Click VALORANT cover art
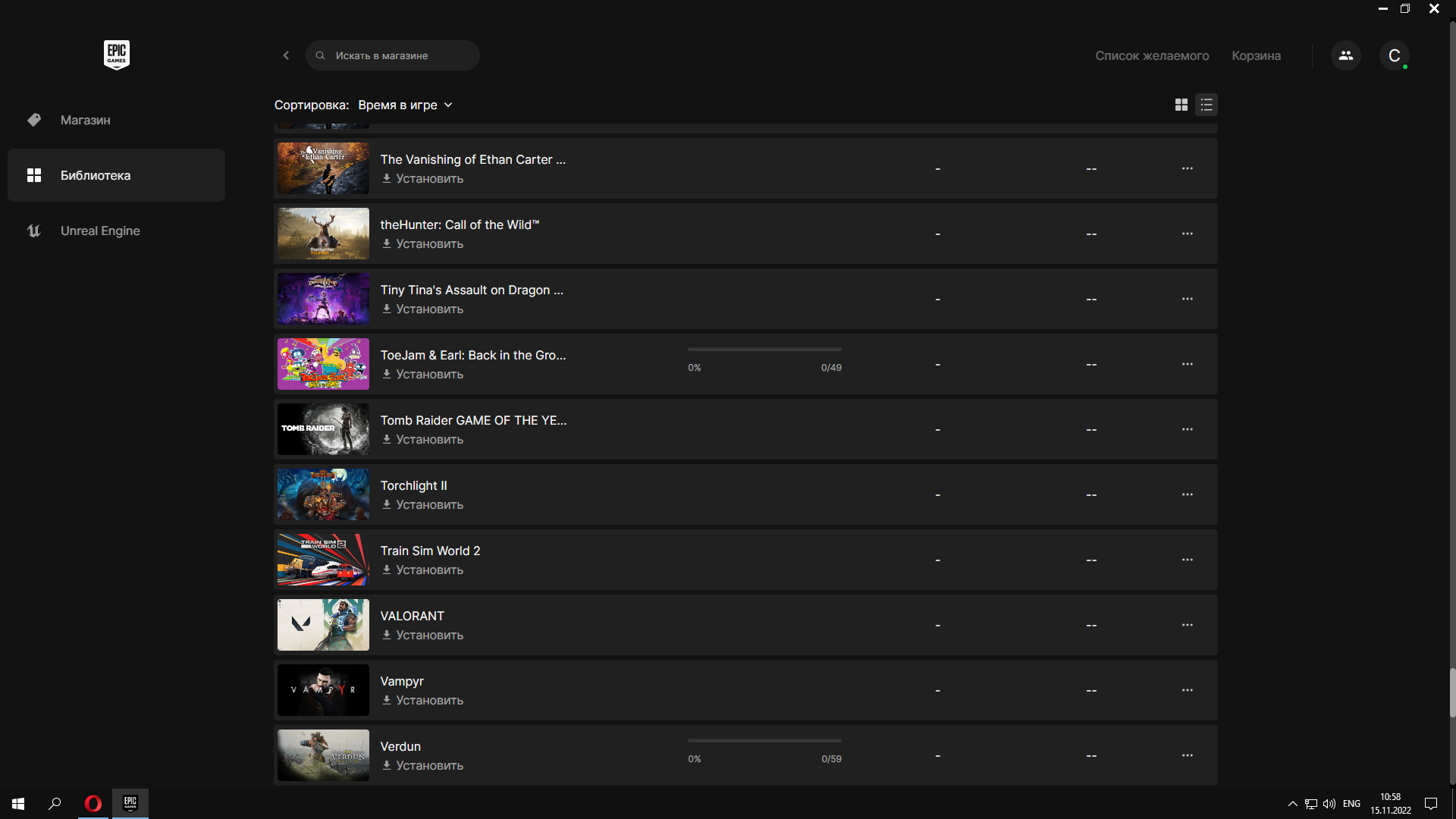 (x=323, y=625)
